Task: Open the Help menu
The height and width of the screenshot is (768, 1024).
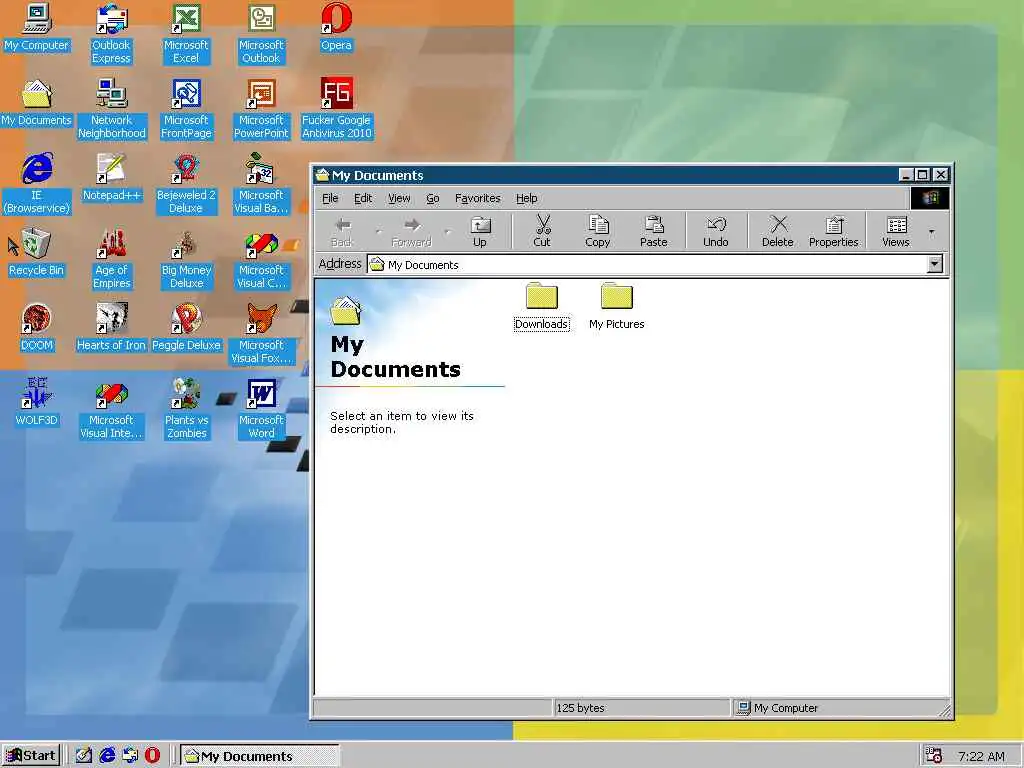Action: click(526, 198)
